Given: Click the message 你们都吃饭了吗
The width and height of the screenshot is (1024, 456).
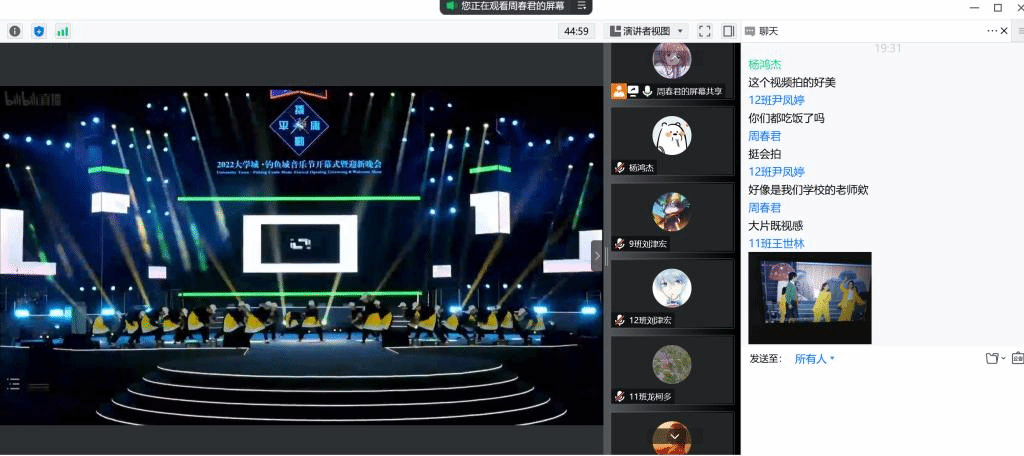Looking at the screenshot, I should (x=786, y=118).
